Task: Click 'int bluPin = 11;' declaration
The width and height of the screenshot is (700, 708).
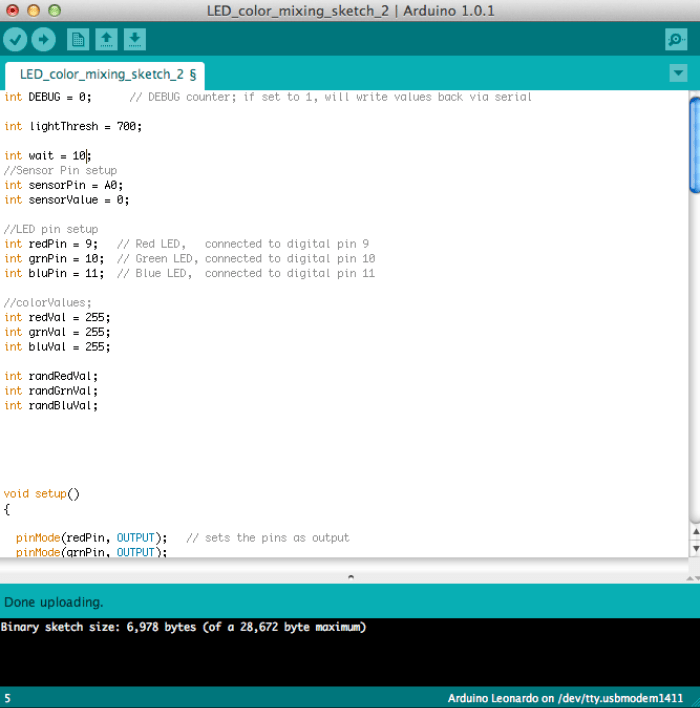Action: (54, 273)
